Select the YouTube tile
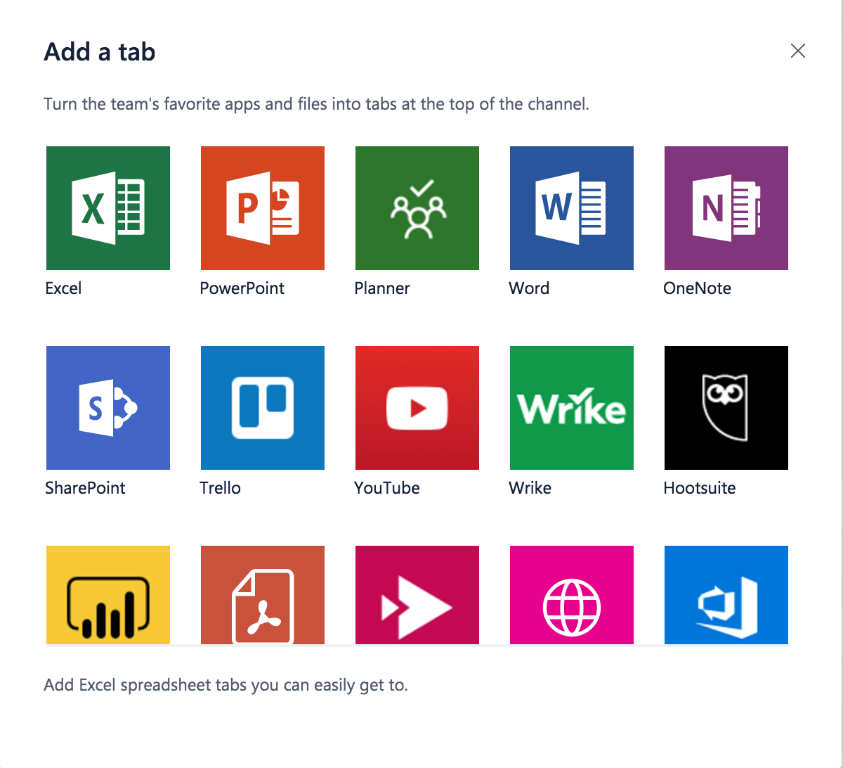Image resolution: width=843 pixels, height=768 pixels. [x=417, y=408]
